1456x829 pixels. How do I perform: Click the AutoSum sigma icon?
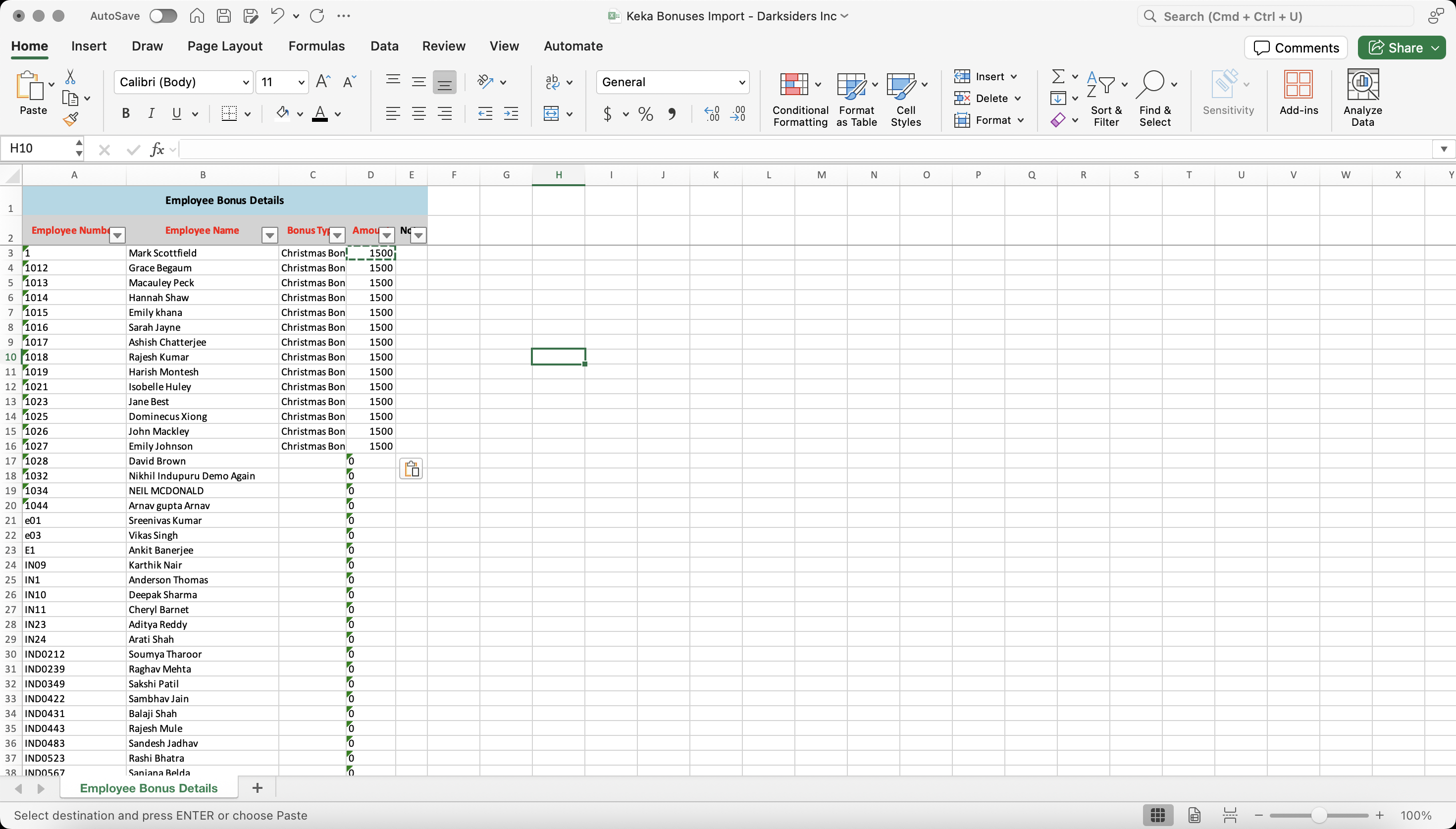point(1058,76)
